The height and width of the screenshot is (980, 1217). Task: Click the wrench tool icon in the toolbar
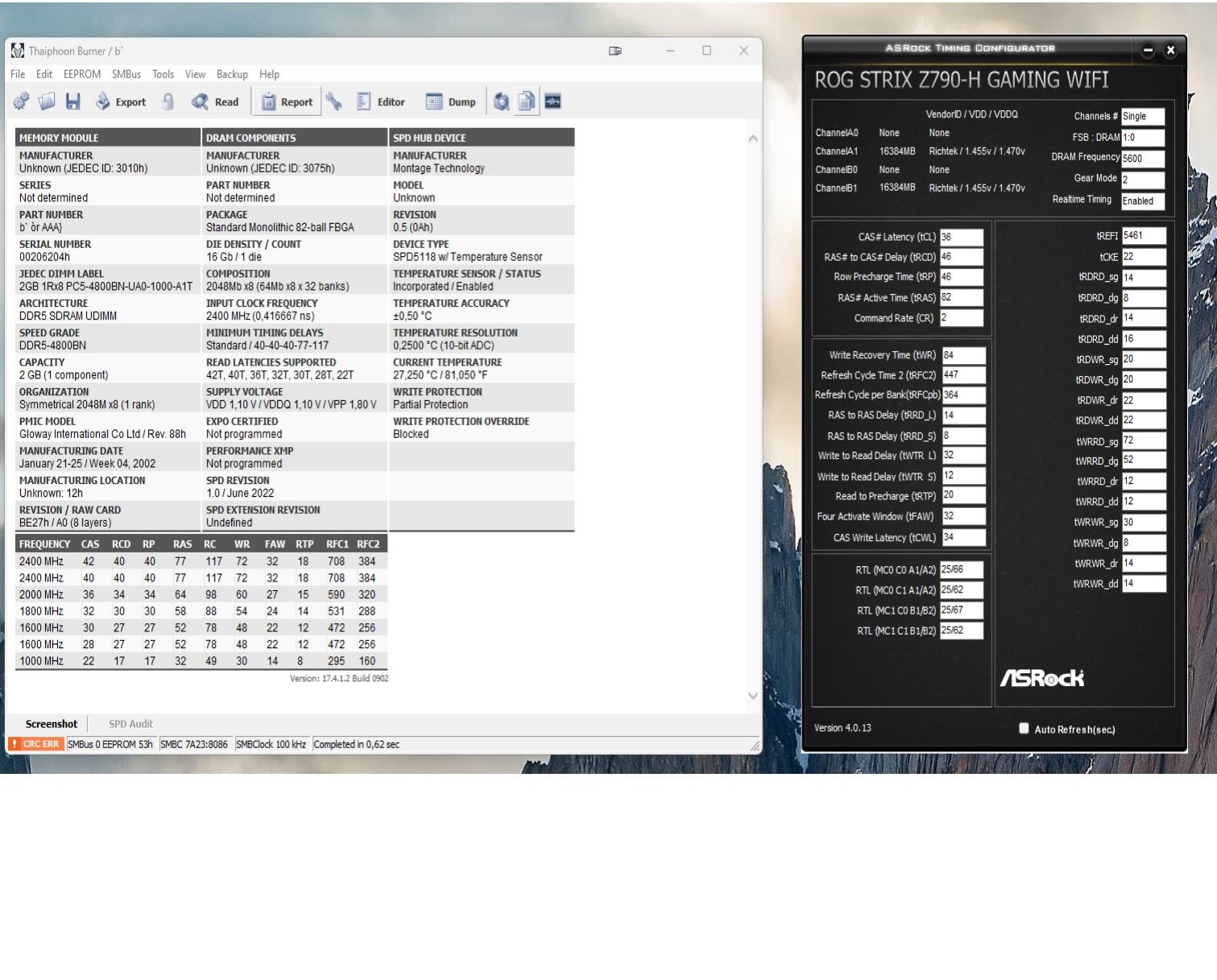pyautogui.click(x=333, y=101)
